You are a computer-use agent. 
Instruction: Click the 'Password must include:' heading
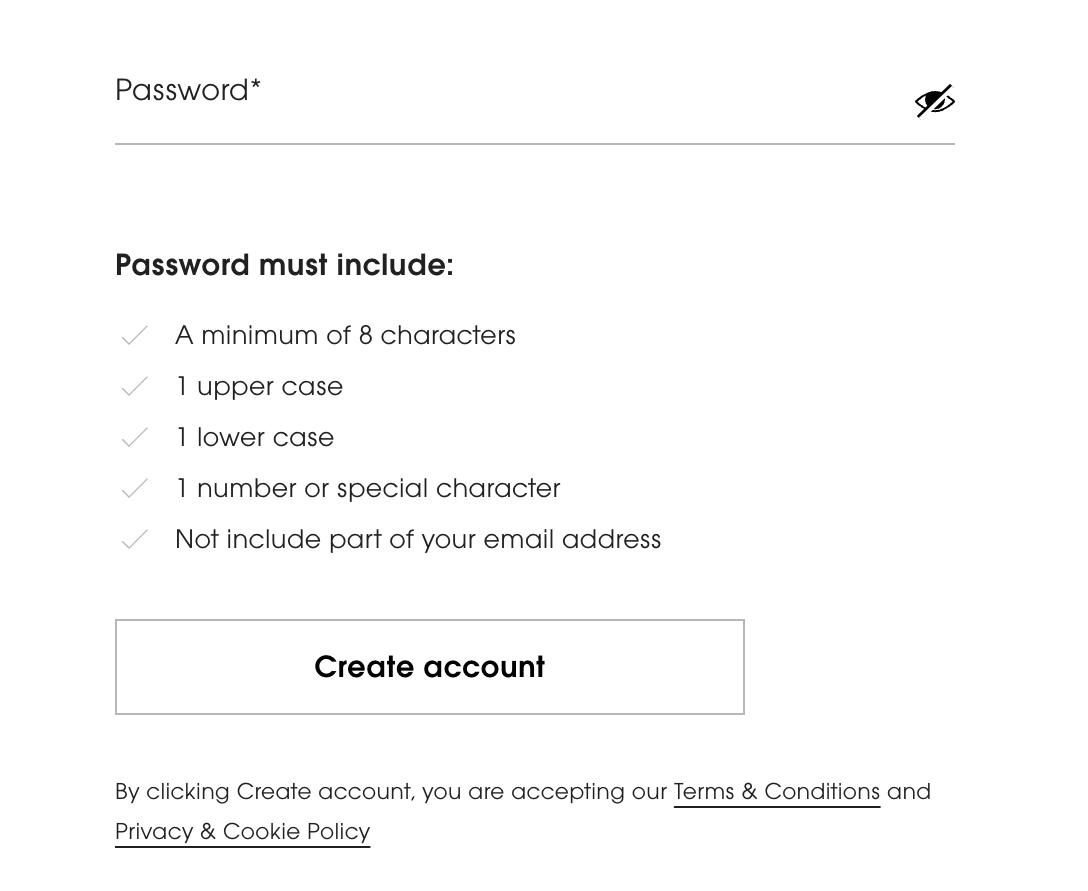(284, 265)
